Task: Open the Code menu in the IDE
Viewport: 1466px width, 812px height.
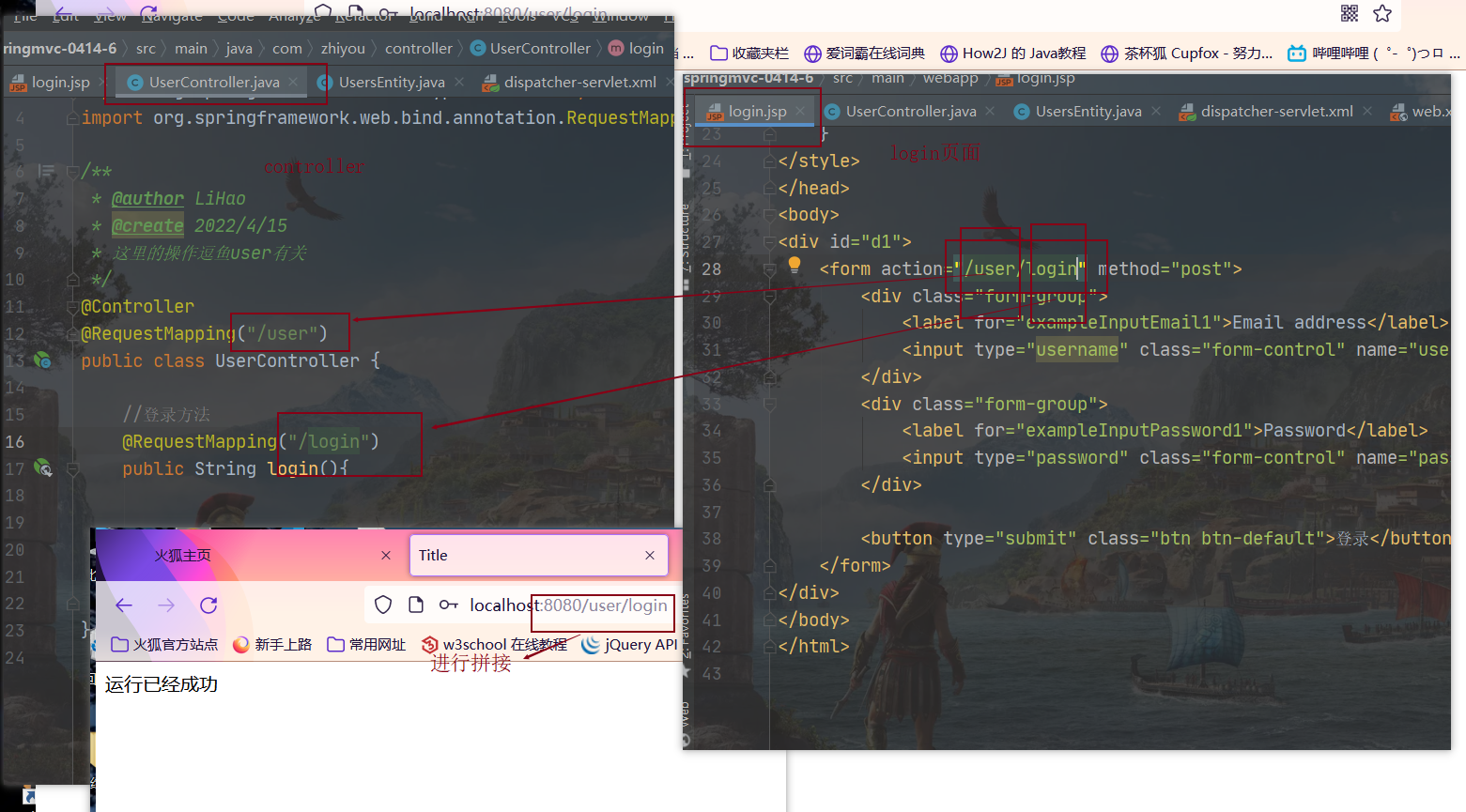Action: coord(235,16)
